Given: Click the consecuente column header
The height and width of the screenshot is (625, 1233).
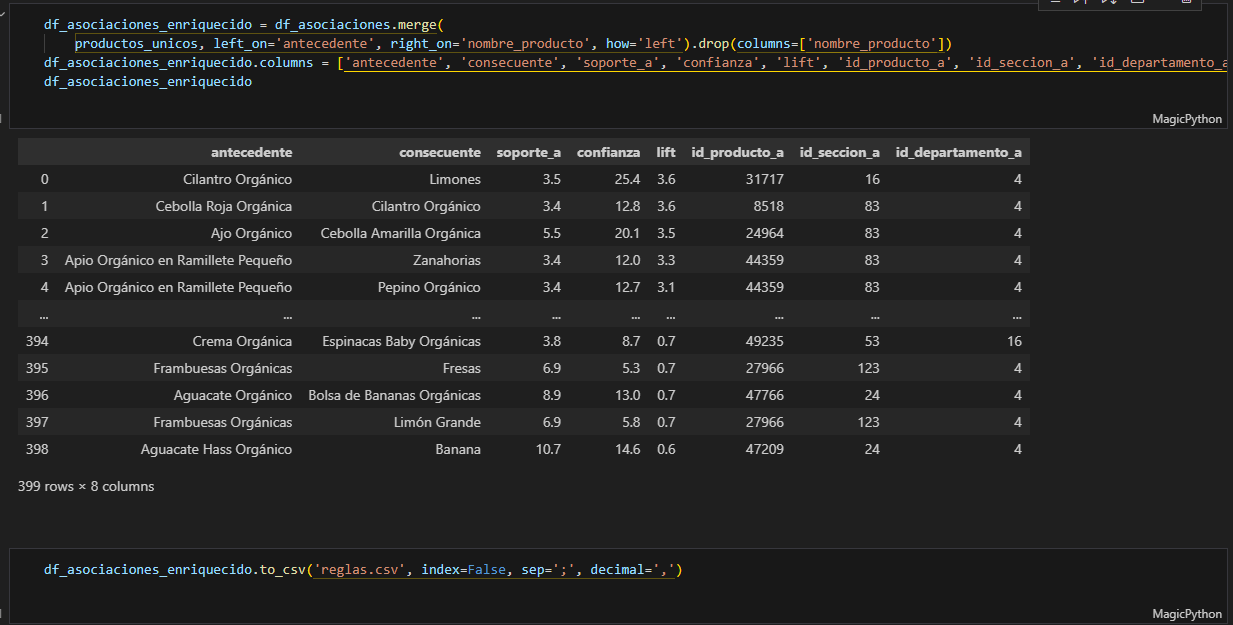Looking at the screenshot, I should 439,152.
